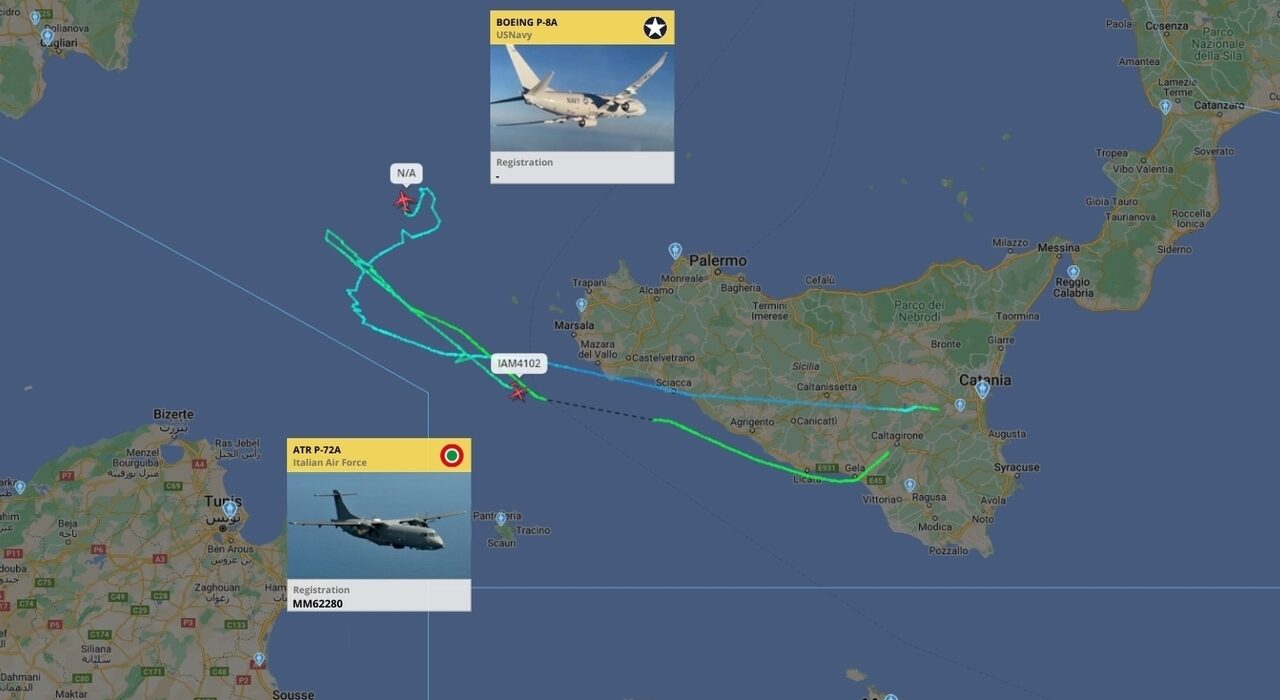Click the Palermo city label on map
This screenshot has width=1280, height=700.
click(718, 261)
